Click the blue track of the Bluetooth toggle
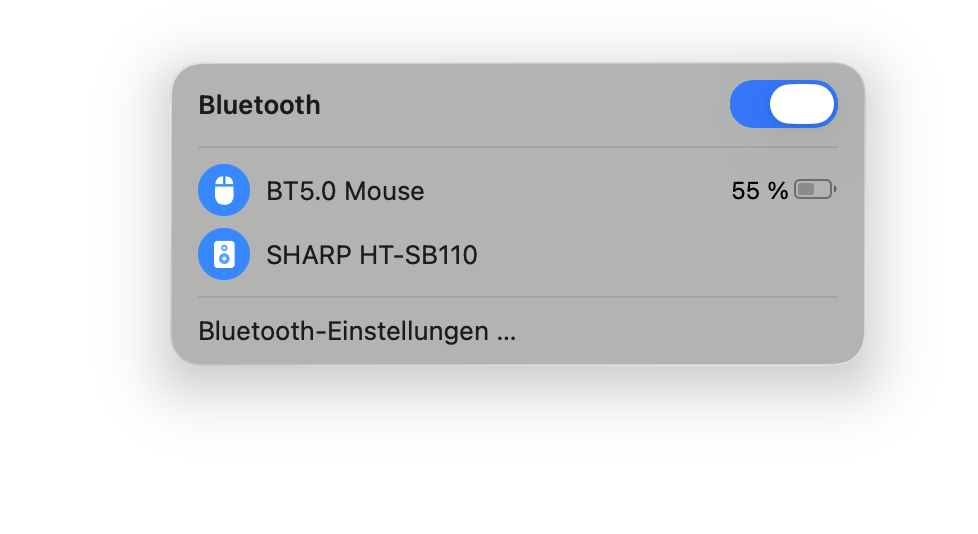 tap(750, 104)
